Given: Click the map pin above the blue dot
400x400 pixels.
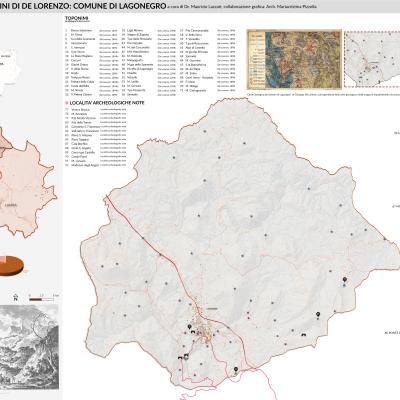Looking at the screenshot, I should tap(345, 280).
